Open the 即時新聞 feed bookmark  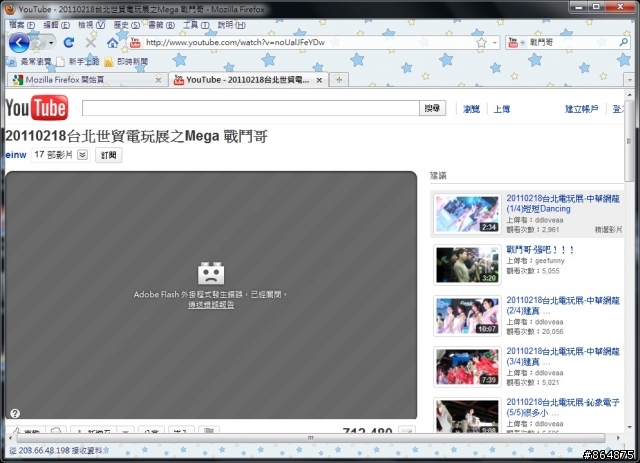pos(126,62)
